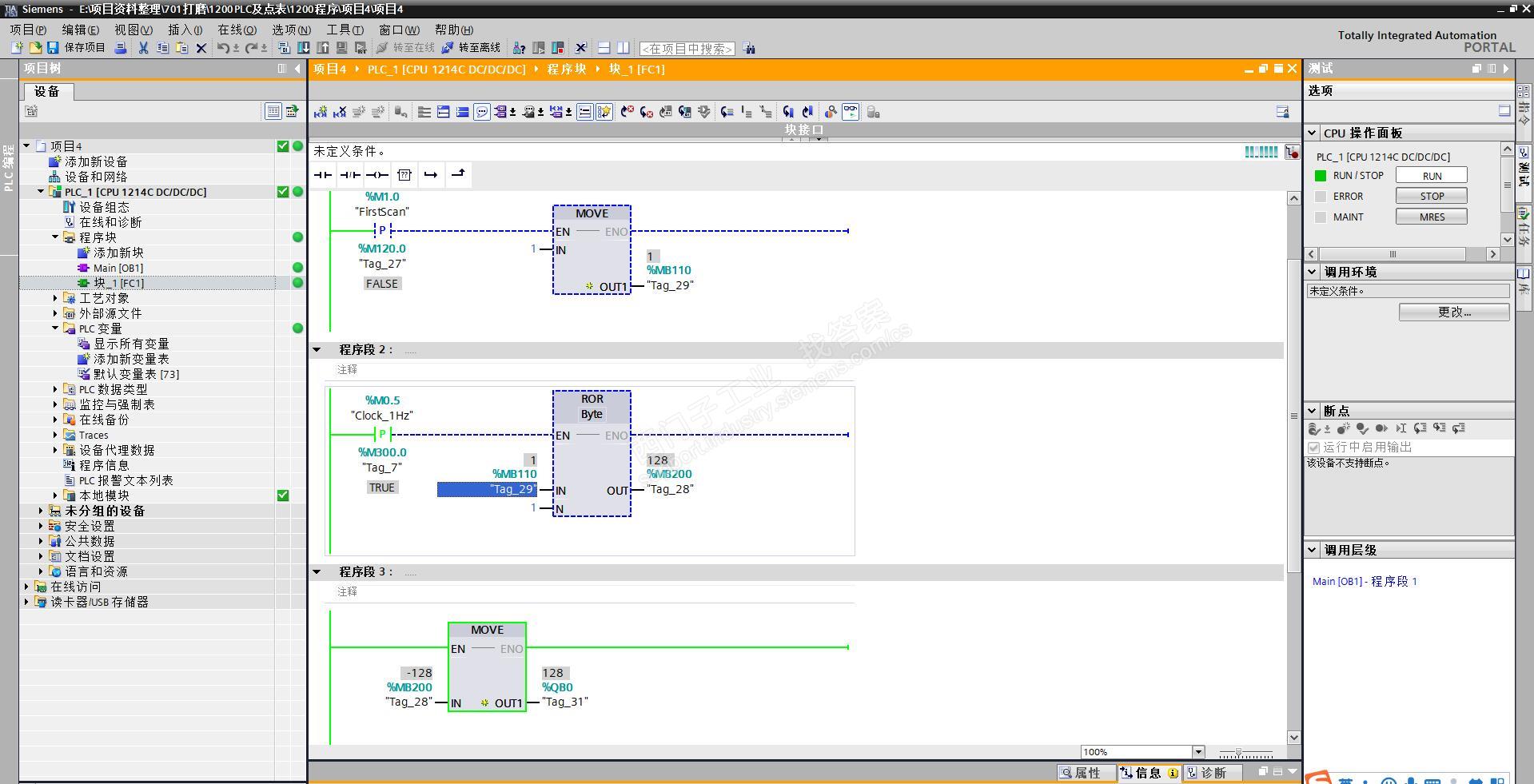
Task: Insert a normally closed contact
Action: tap(350, 174)
